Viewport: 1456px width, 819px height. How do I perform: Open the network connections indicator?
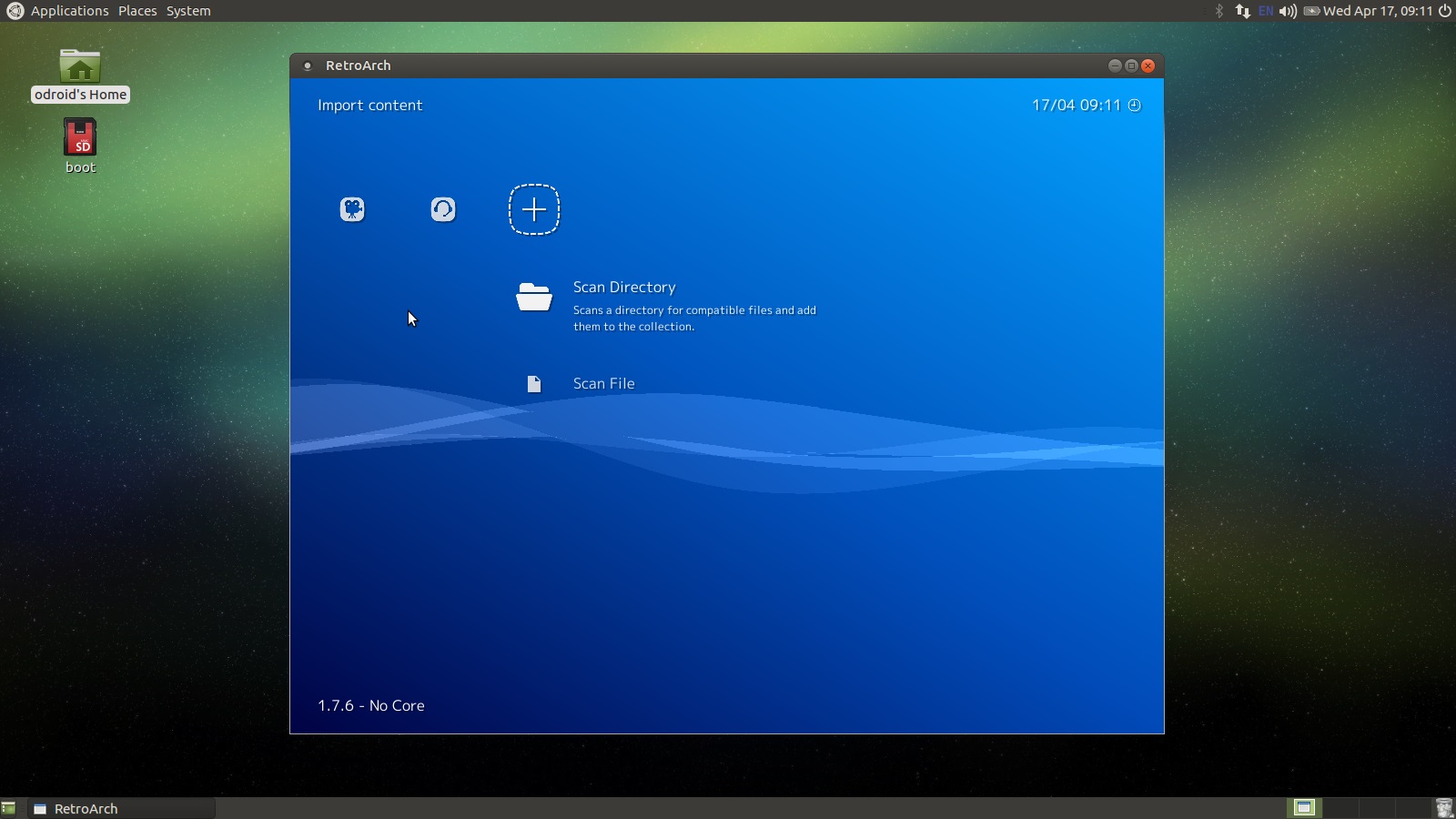[1242, 11]
